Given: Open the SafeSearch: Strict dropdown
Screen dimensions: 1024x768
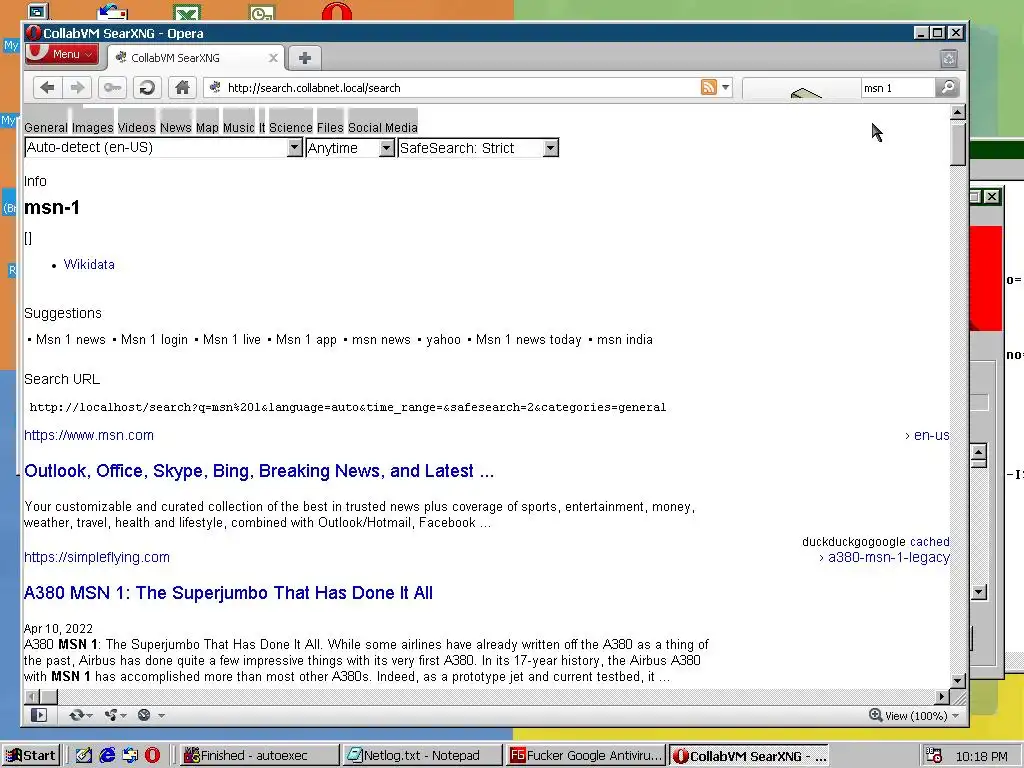Looking at the screenshot, I should coord(478,148).
